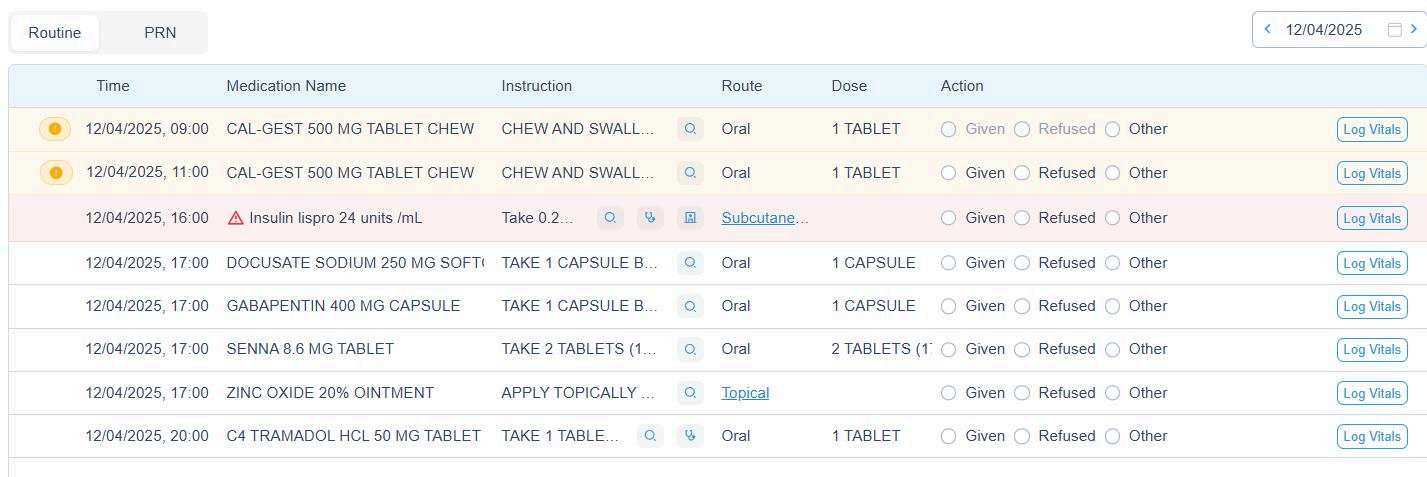Screen dimensions: 1427x477
Task: Open instruction magnifier for Insulin lispro row
Action: pyautogui.click(x=611, y=218)
